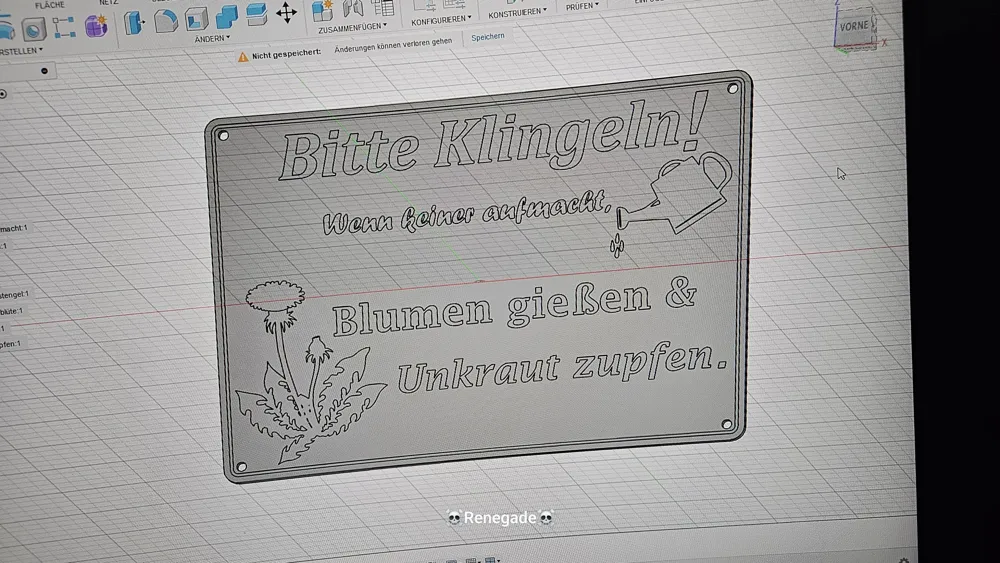Click the browser radio dot in panel header
This screenshot has height=563, width=1000.
coord(44,71)
